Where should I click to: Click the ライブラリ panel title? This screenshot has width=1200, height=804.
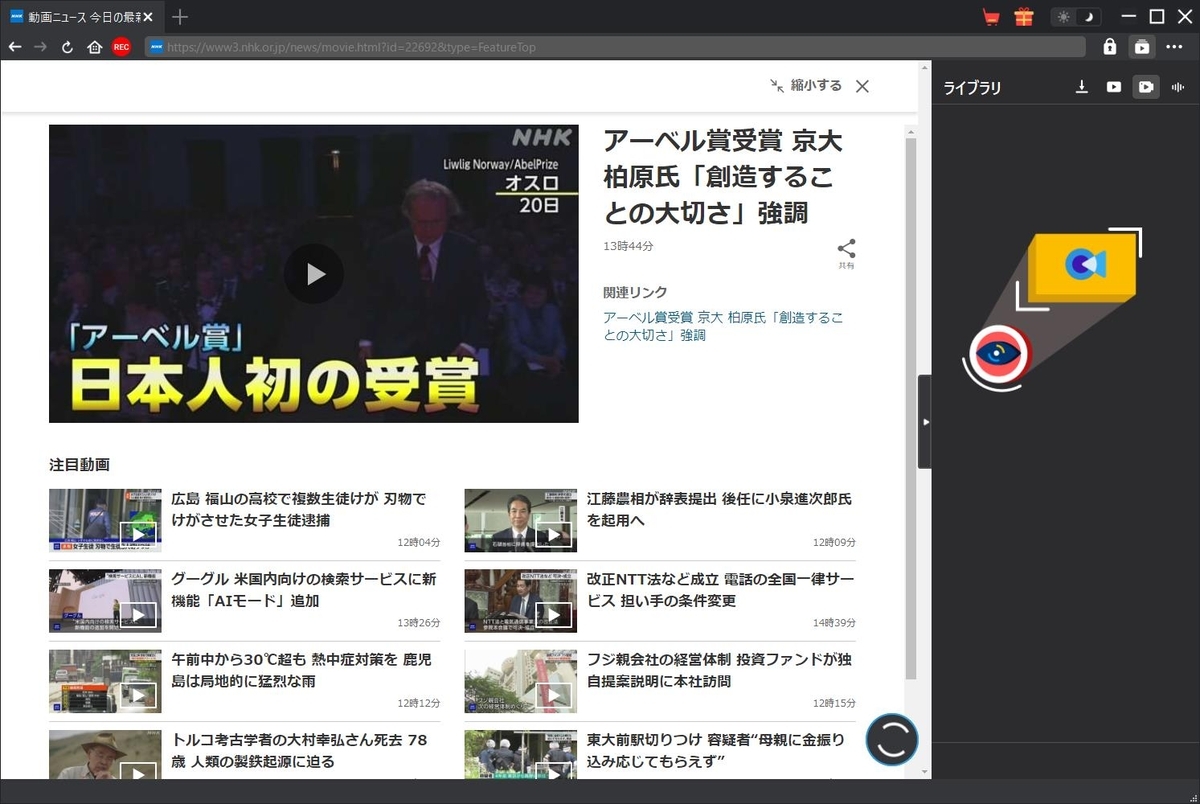972,88
